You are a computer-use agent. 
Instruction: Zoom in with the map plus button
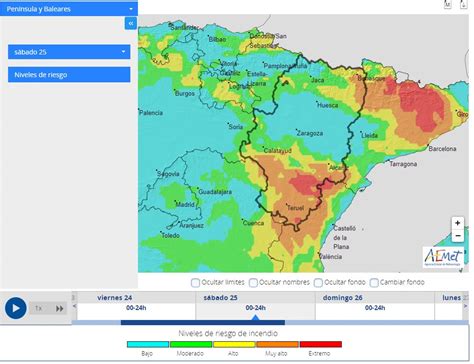point(458,223)
